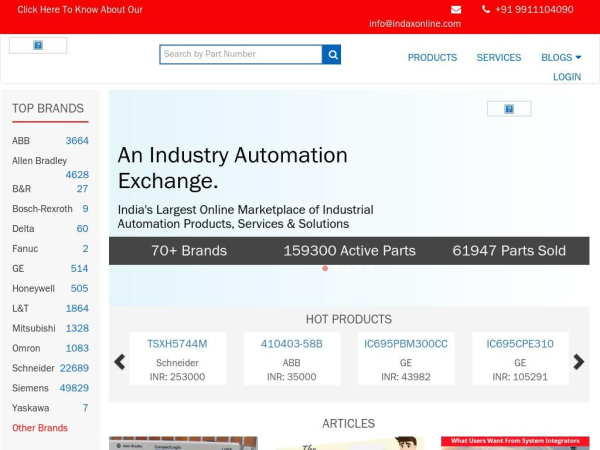Click the HOT PRODUCTS heading
The image size is (600, 450).
point(349,319)
